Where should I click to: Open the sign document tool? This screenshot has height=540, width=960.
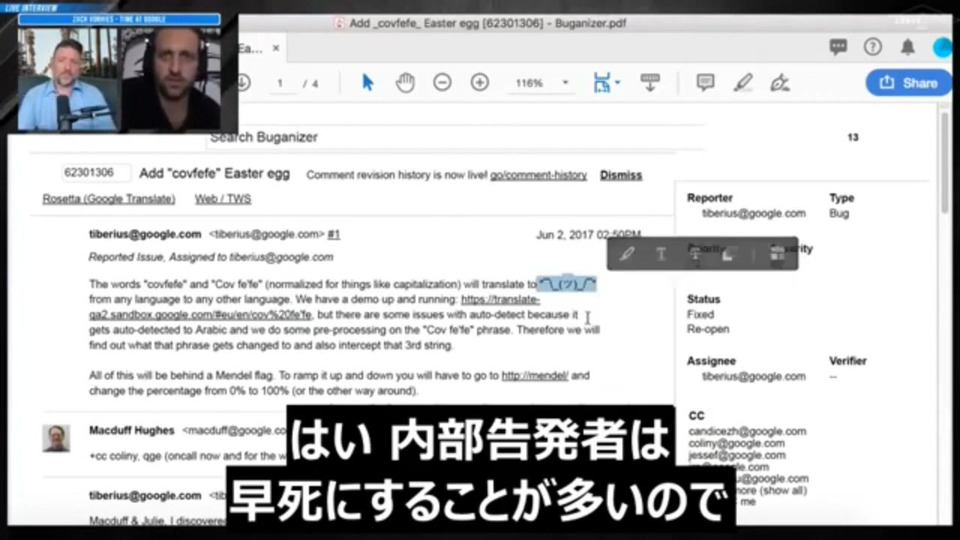[x=779, y=83]
